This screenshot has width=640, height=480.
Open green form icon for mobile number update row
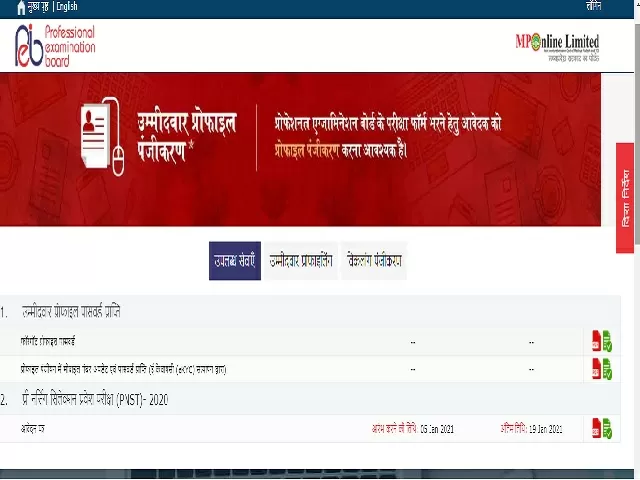coord(607,369)
